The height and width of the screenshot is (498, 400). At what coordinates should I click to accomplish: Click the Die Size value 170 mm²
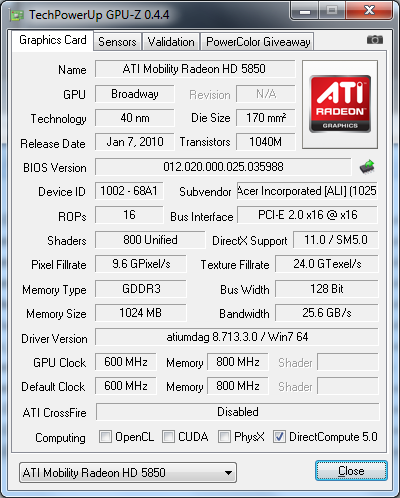[266, 118]
